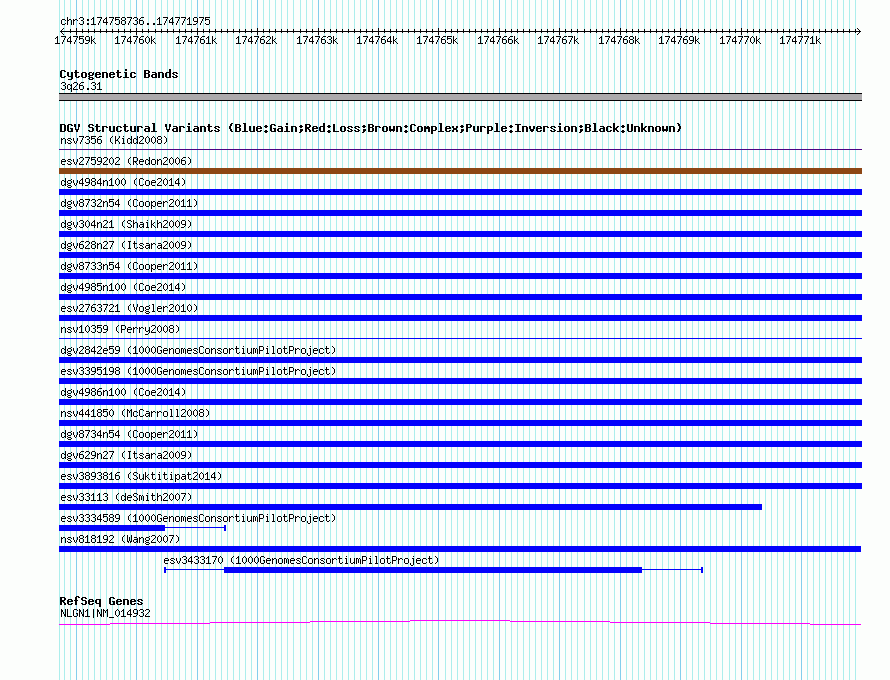Screen dimensions: 890x680
Task: Click the 174767k ruler tick label
Action: [558, 40]
